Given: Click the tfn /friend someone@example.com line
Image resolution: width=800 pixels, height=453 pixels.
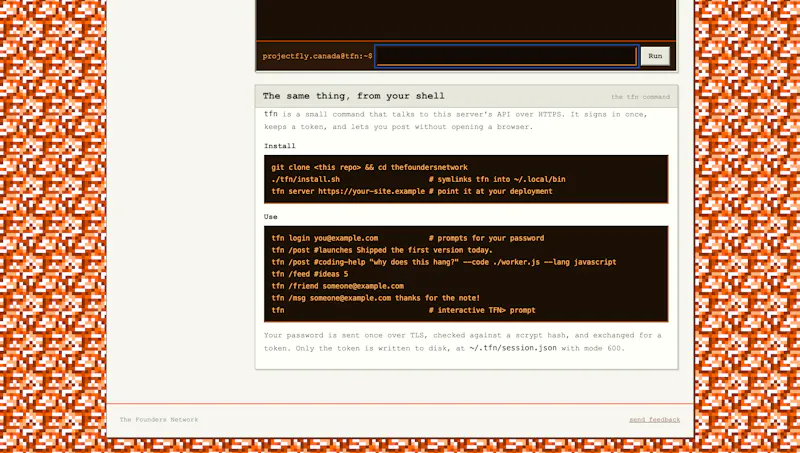Looking at the screenshot, I should pyautogui.click(x=337, y=286).
